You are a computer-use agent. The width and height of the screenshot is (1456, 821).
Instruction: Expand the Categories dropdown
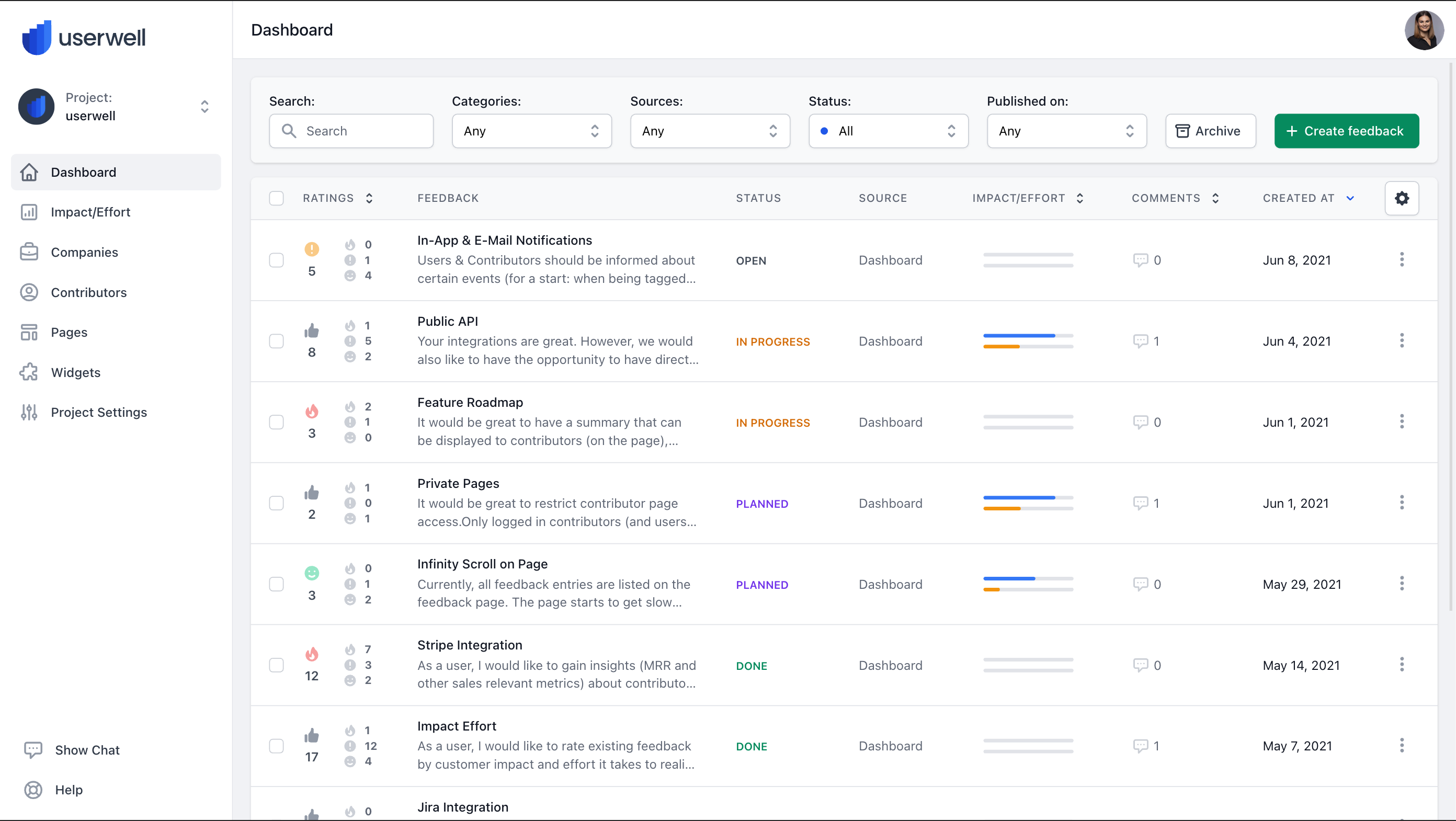coord(531,131)
